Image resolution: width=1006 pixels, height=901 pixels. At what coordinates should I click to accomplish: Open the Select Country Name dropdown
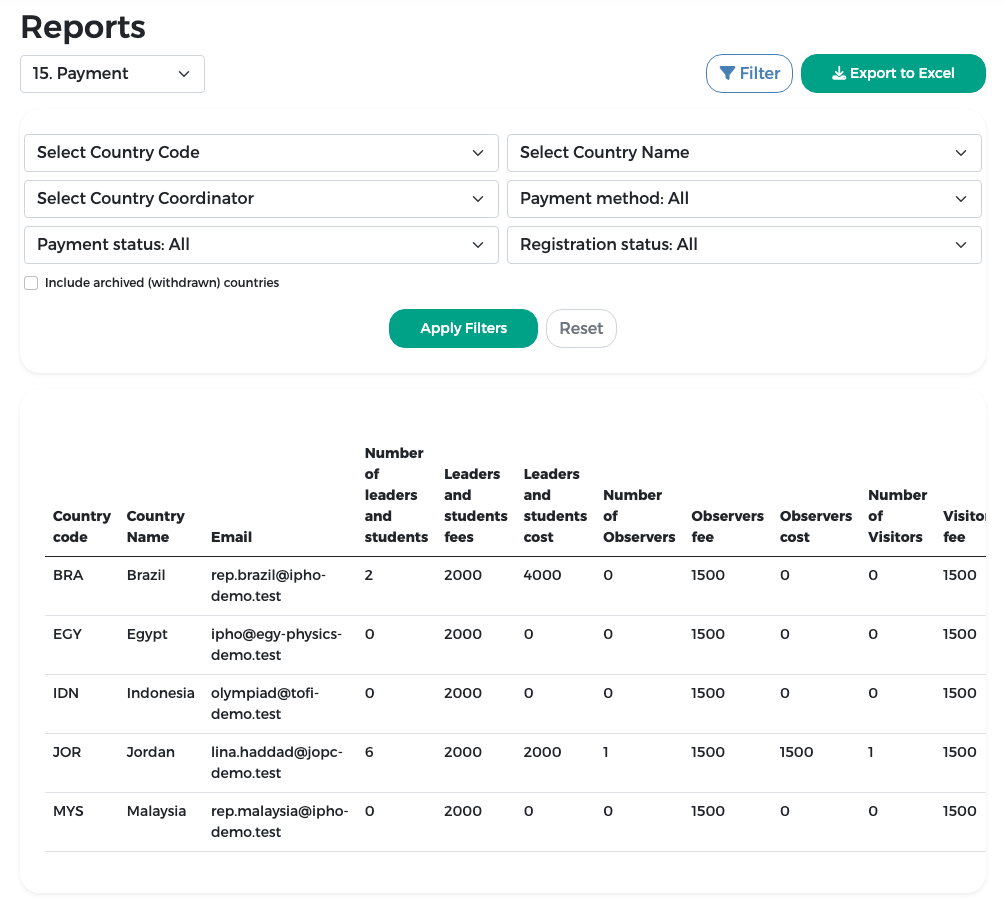tap(744, 153)
